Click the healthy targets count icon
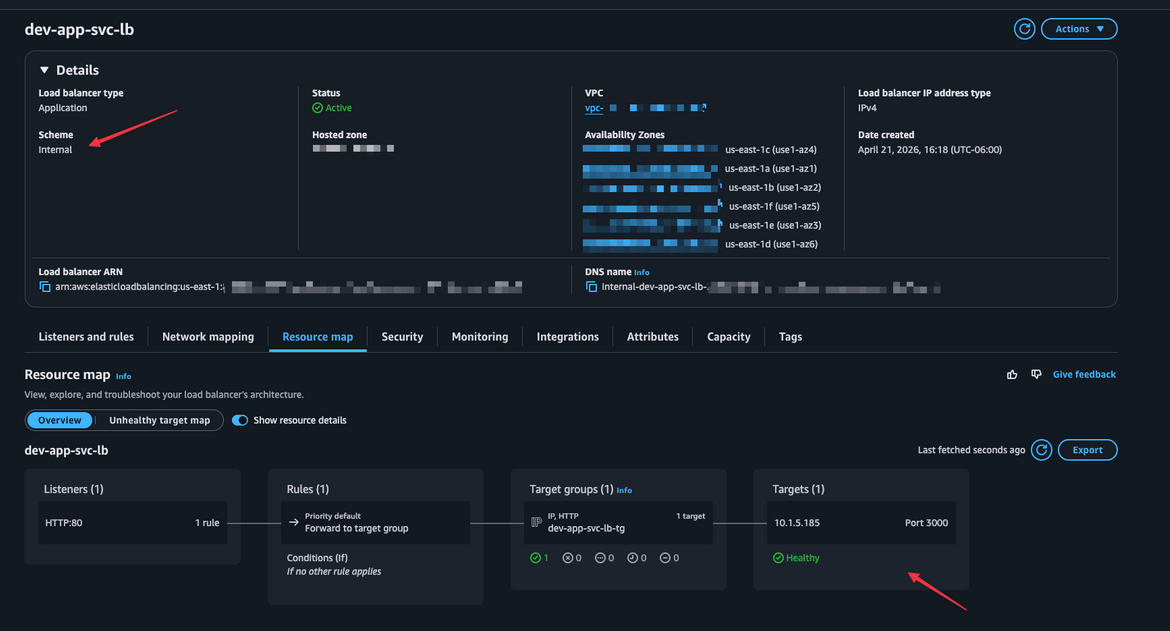 coord(535,558)
